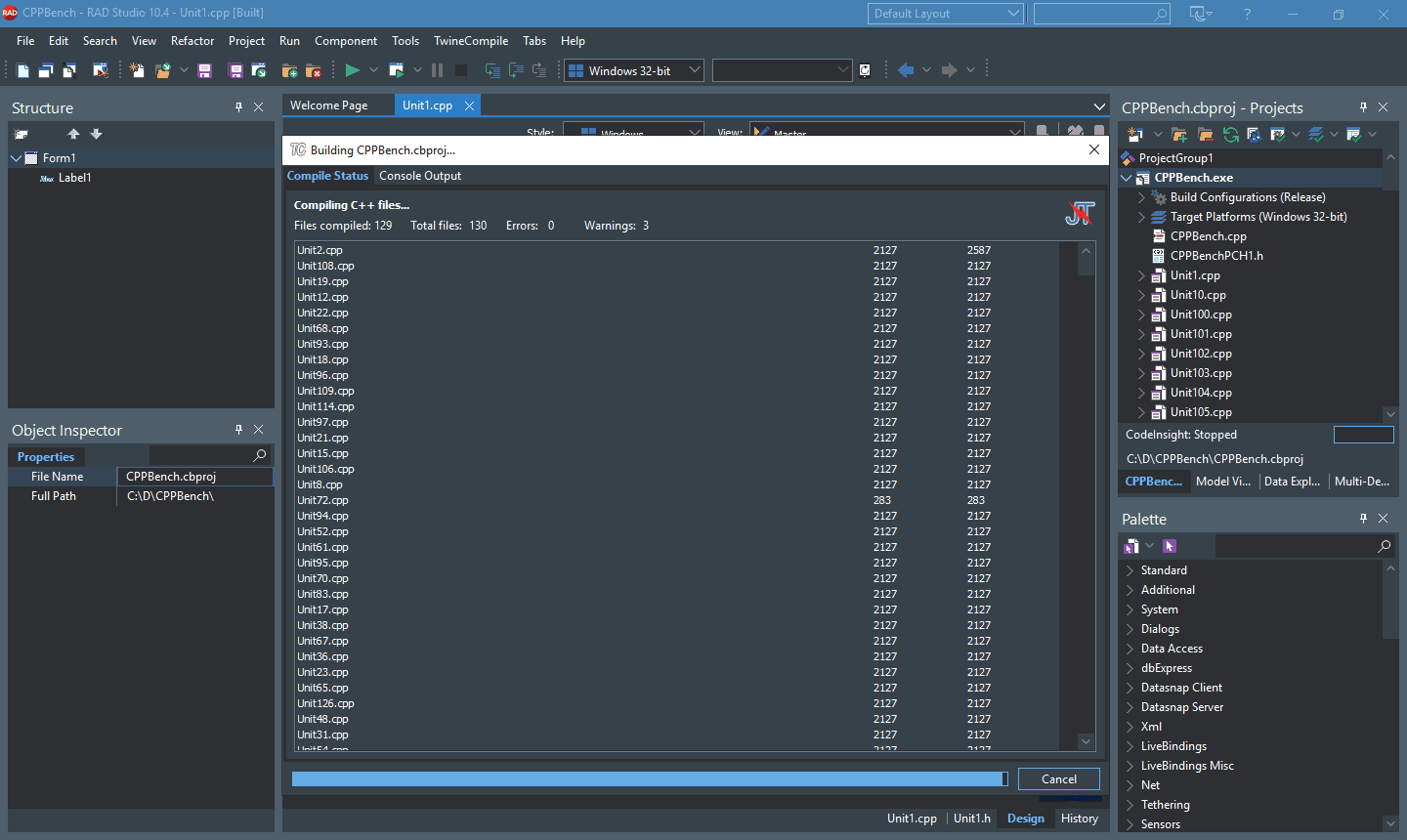Collapse the CPPBench.exe project node

pyautogui.click(x=1127, y=178)
